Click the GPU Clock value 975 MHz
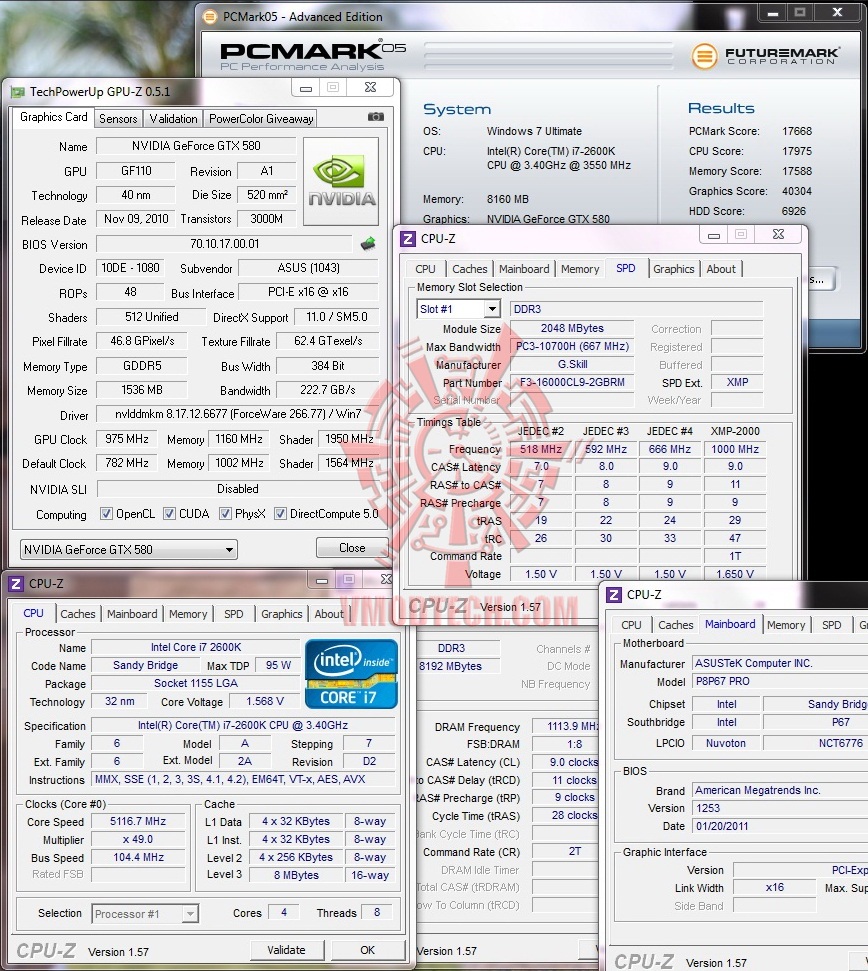Screen dimensions: 868x971 point(127,439)
